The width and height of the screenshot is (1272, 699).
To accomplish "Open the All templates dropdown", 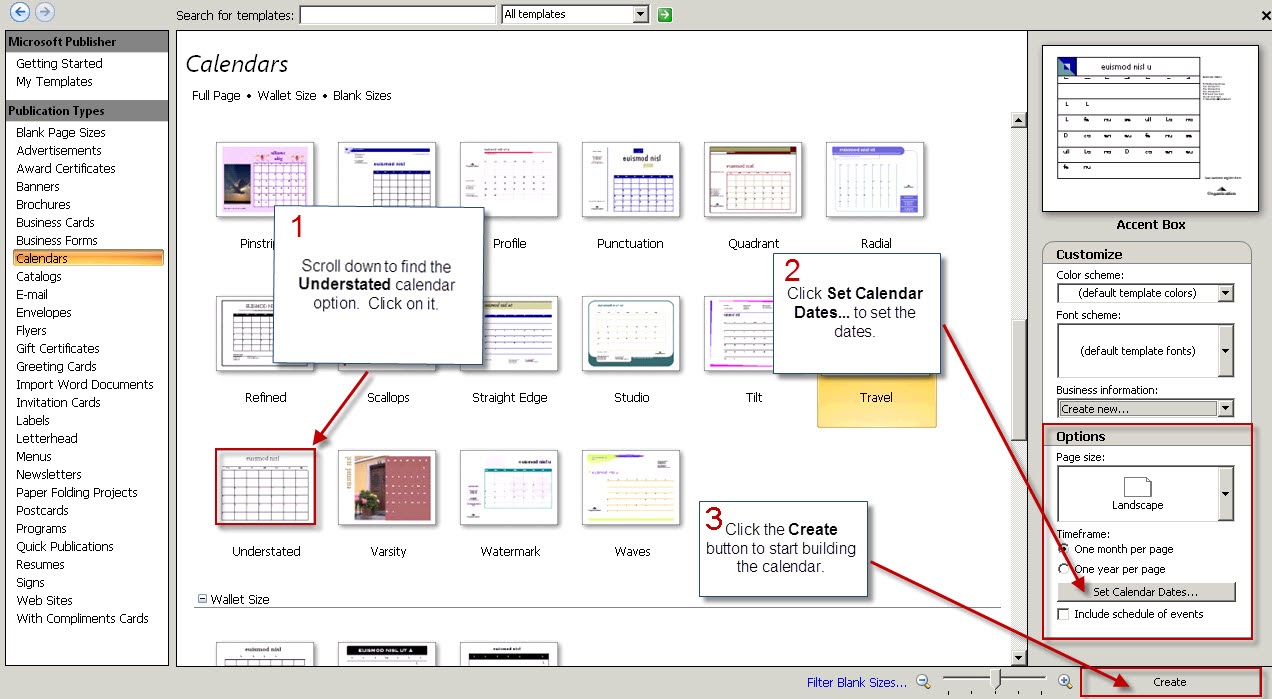I will point(639,15).
